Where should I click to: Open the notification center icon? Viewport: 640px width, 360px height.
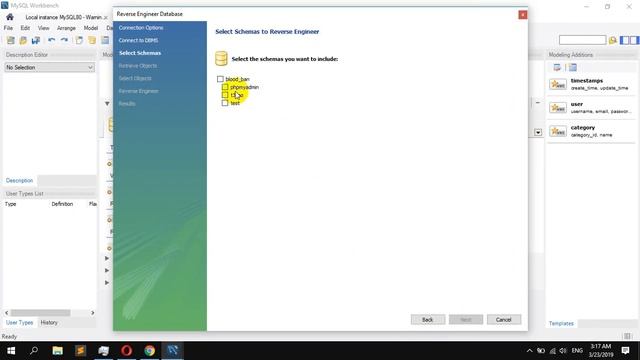coord(625,351)
